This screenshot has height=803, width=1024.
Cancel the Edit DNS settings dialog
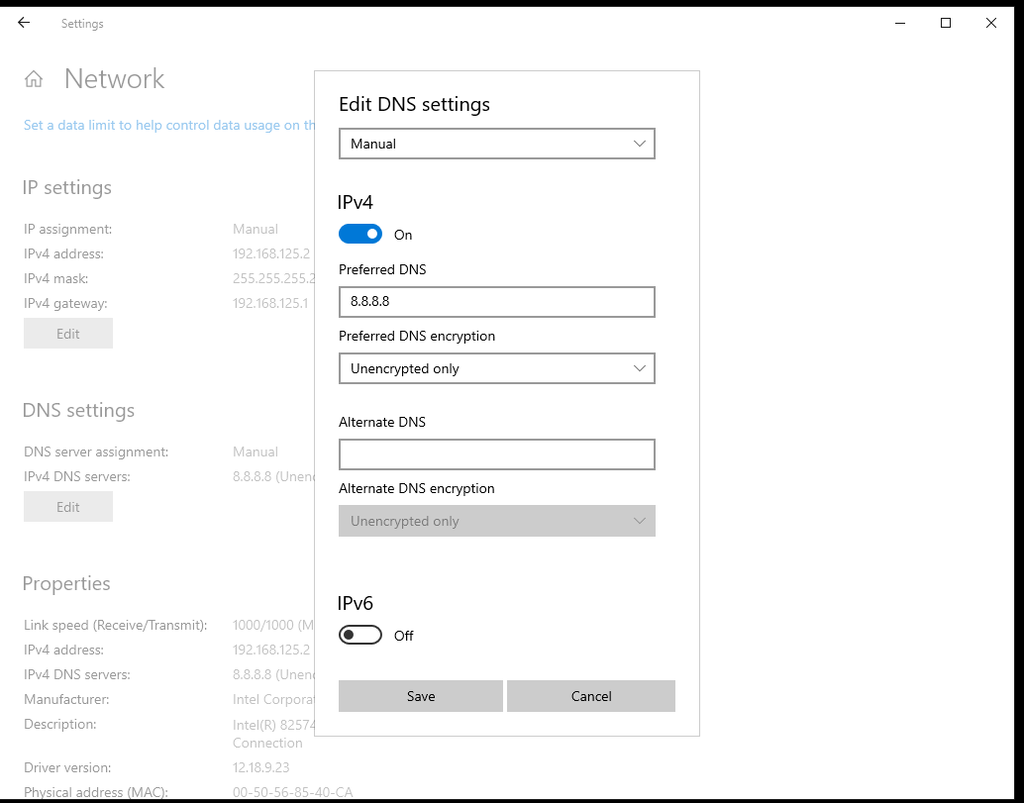(x=591, y=696)
